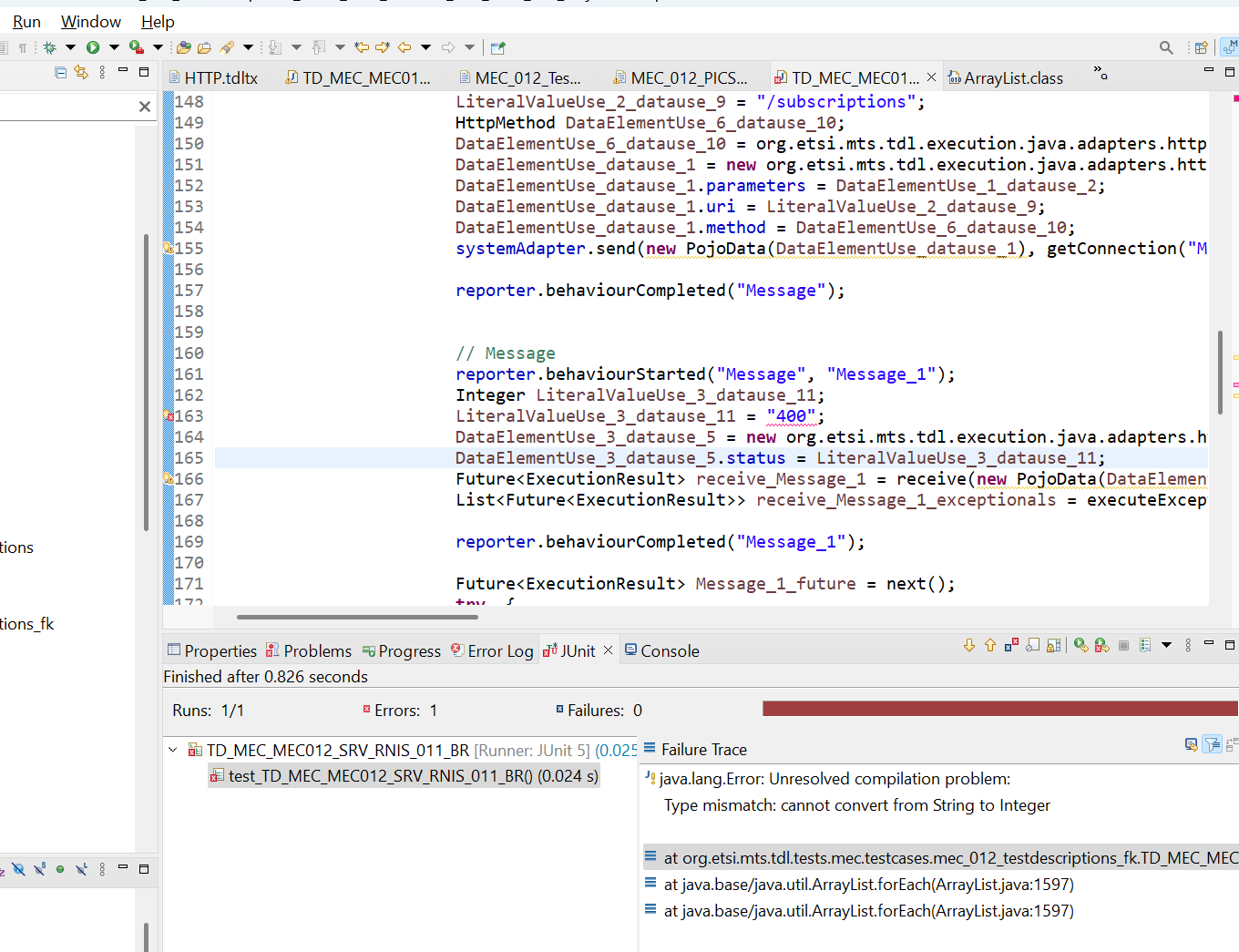The height and width of the screenshot is (952, 1239).
Task: Open Back history dropdown arrow
Action: [x=425, y=47]
